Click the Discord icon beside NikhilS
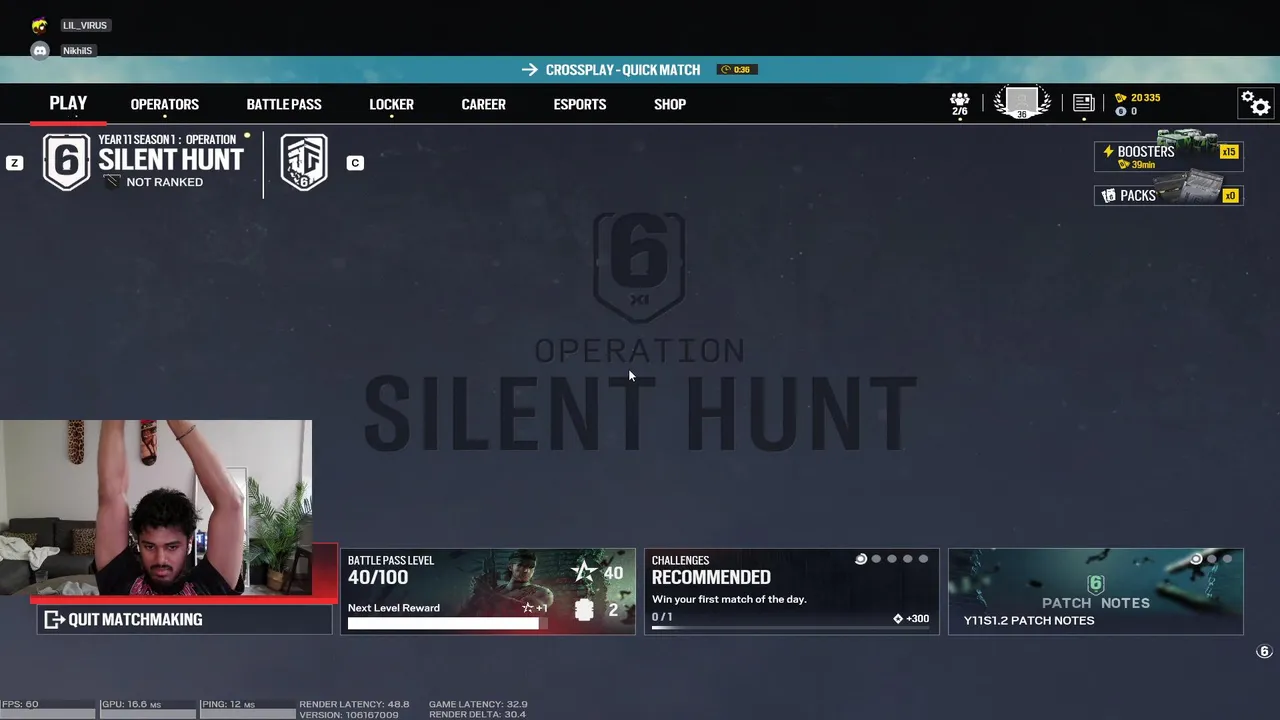This screenshot has width=1280, height=720. 40,51
